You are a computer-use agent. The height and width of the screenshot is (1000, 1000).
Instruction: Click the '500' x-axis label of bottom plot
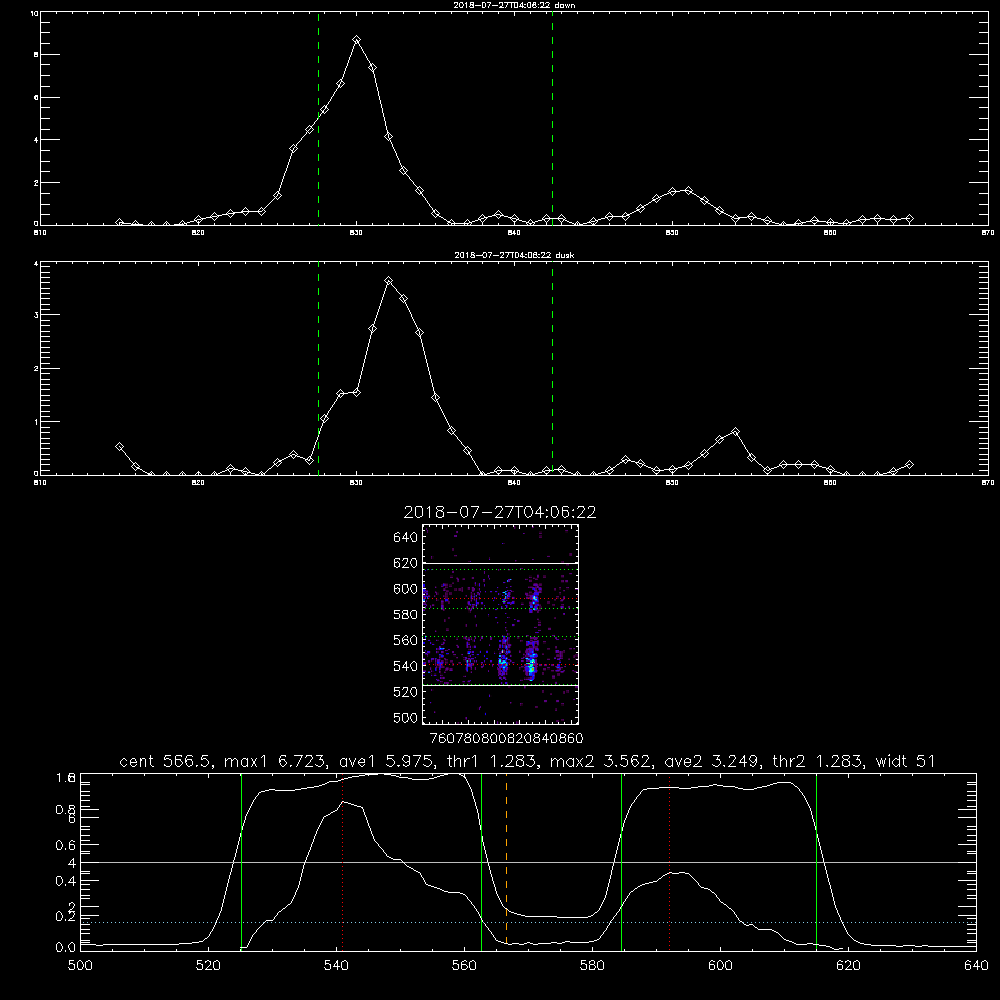80,966
